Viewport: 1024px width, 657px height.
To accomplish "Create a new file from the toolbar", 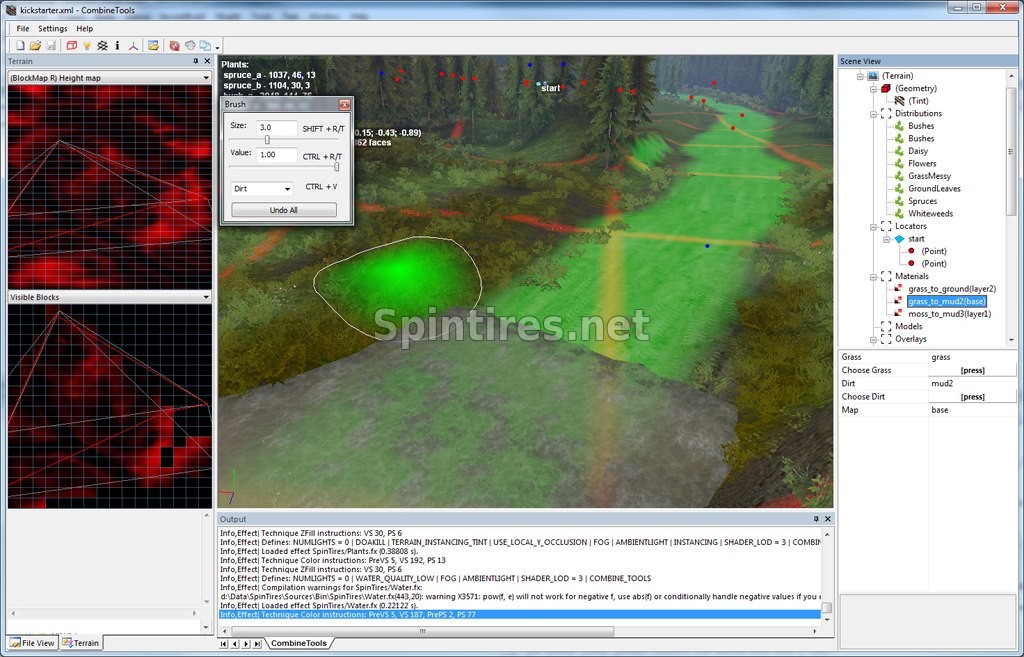I will tap(20, 46).
